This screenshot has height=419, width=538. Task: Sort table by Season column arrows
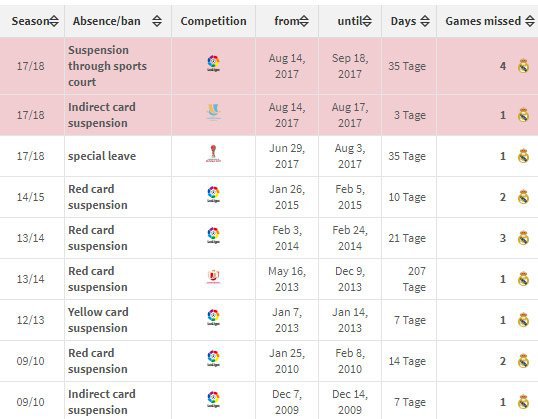[54, 21]
